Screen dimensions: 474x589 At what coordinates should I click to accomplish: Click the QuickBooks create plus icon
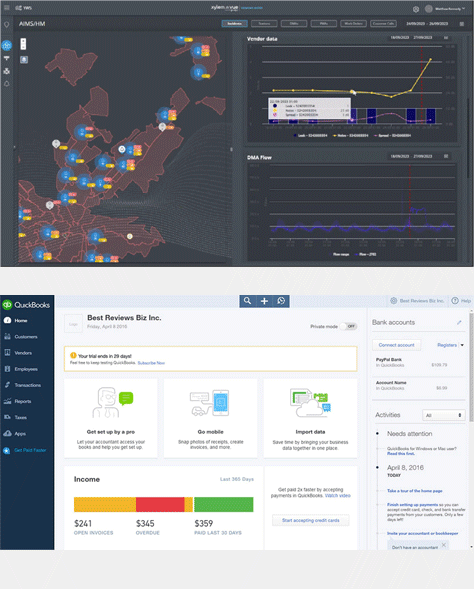pos(264,301)
